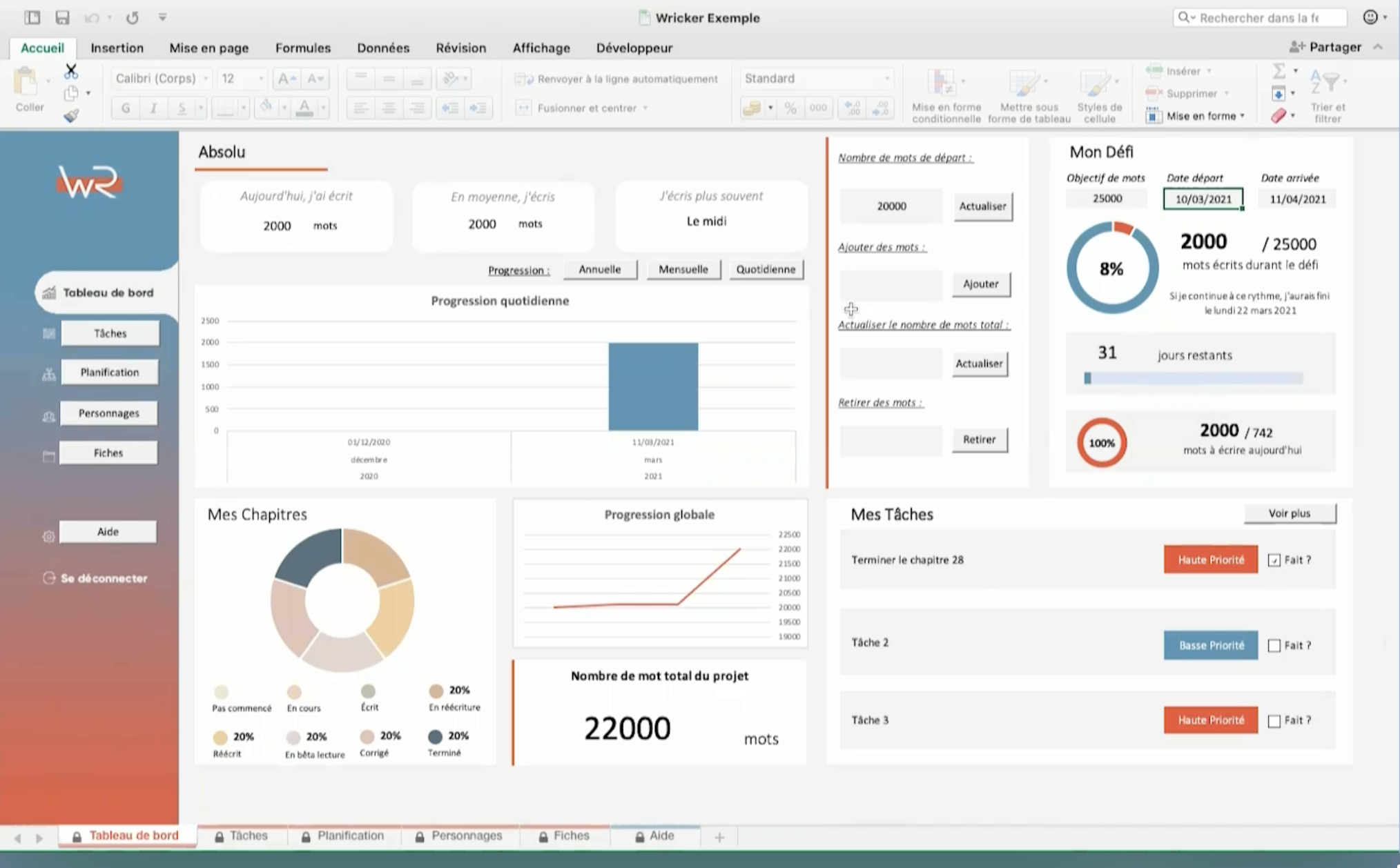Check the Fait box for Tâche 2
This screenshot has height=868, width=1400.
(x=1274, y=646)
